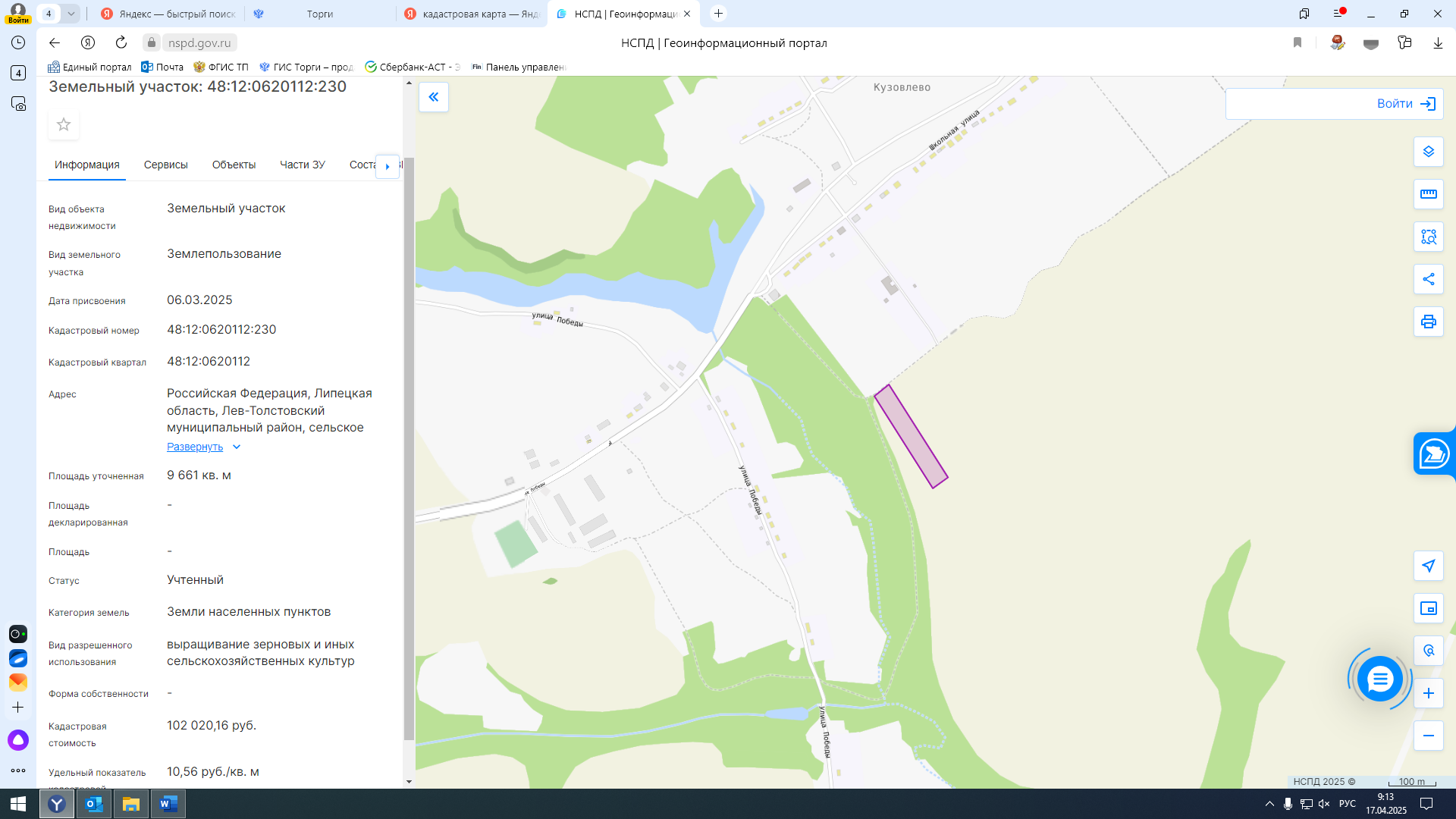This screenshot has height=819, width=1456.
Task: Click the info panel vertical scrollbar
Action: 409,447
